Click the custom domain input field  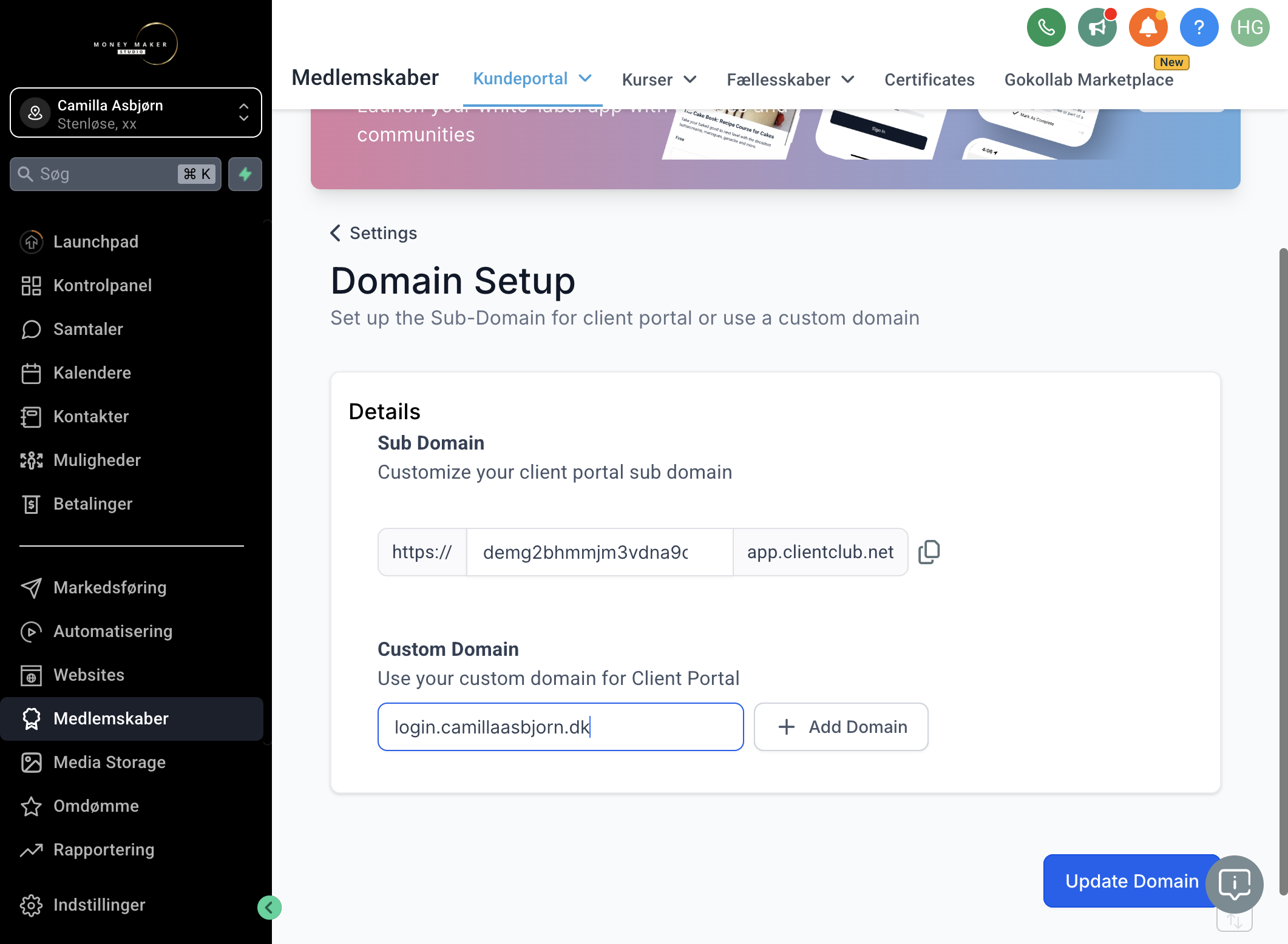(x=560, y=727)
